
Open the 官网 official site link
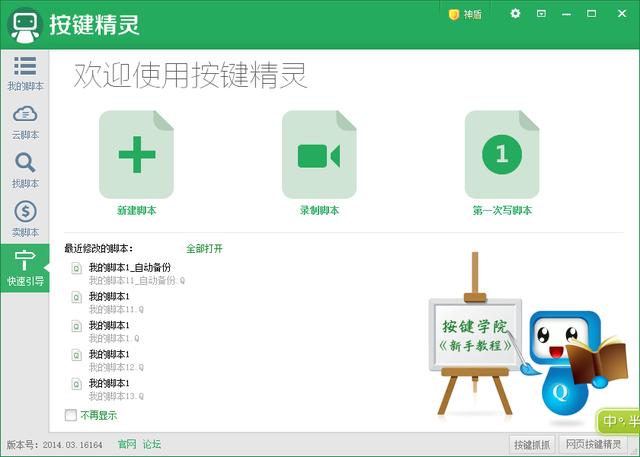tap(127, 444)
